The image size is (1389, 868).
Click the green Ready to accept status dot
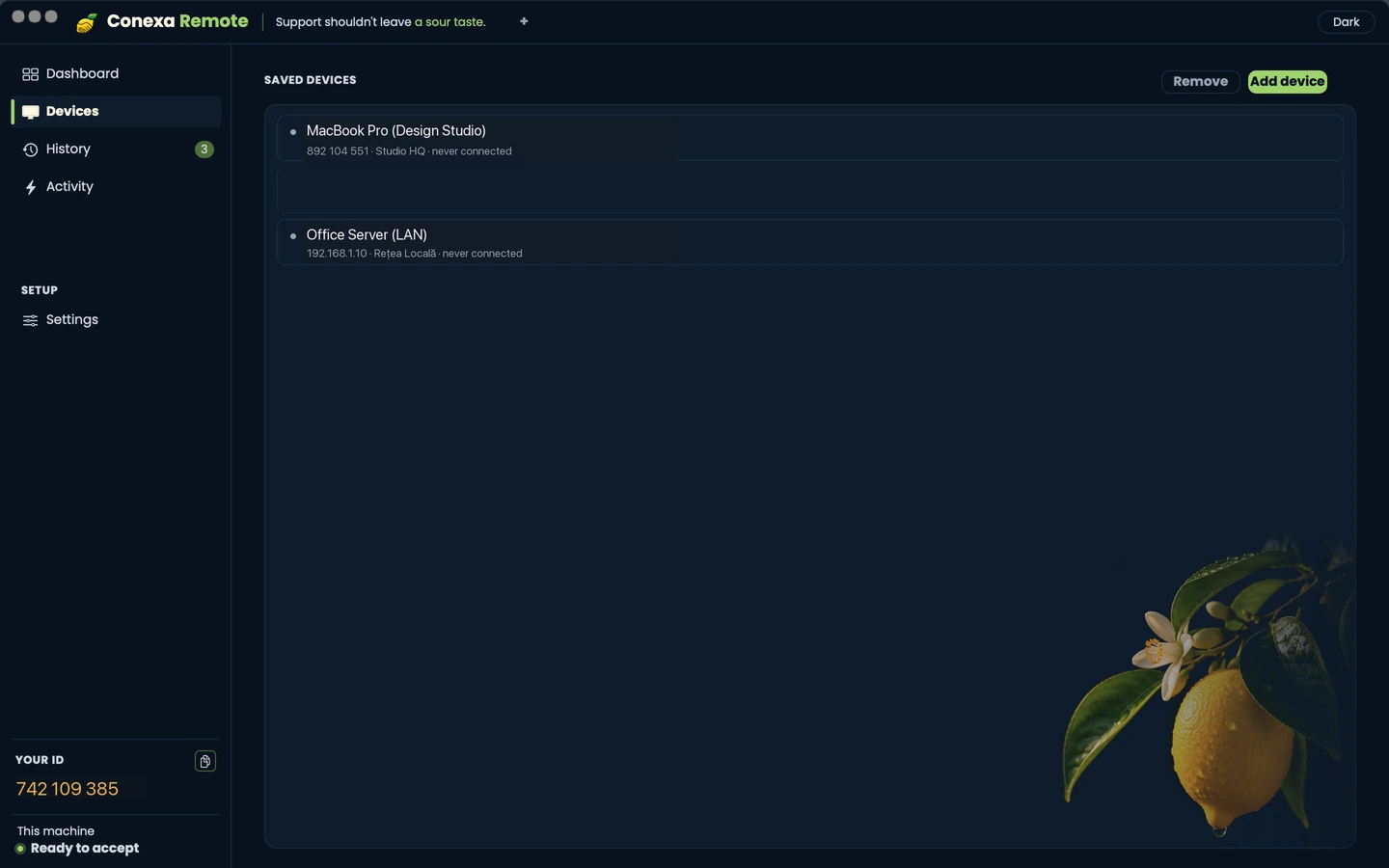(x=20, y=849)
